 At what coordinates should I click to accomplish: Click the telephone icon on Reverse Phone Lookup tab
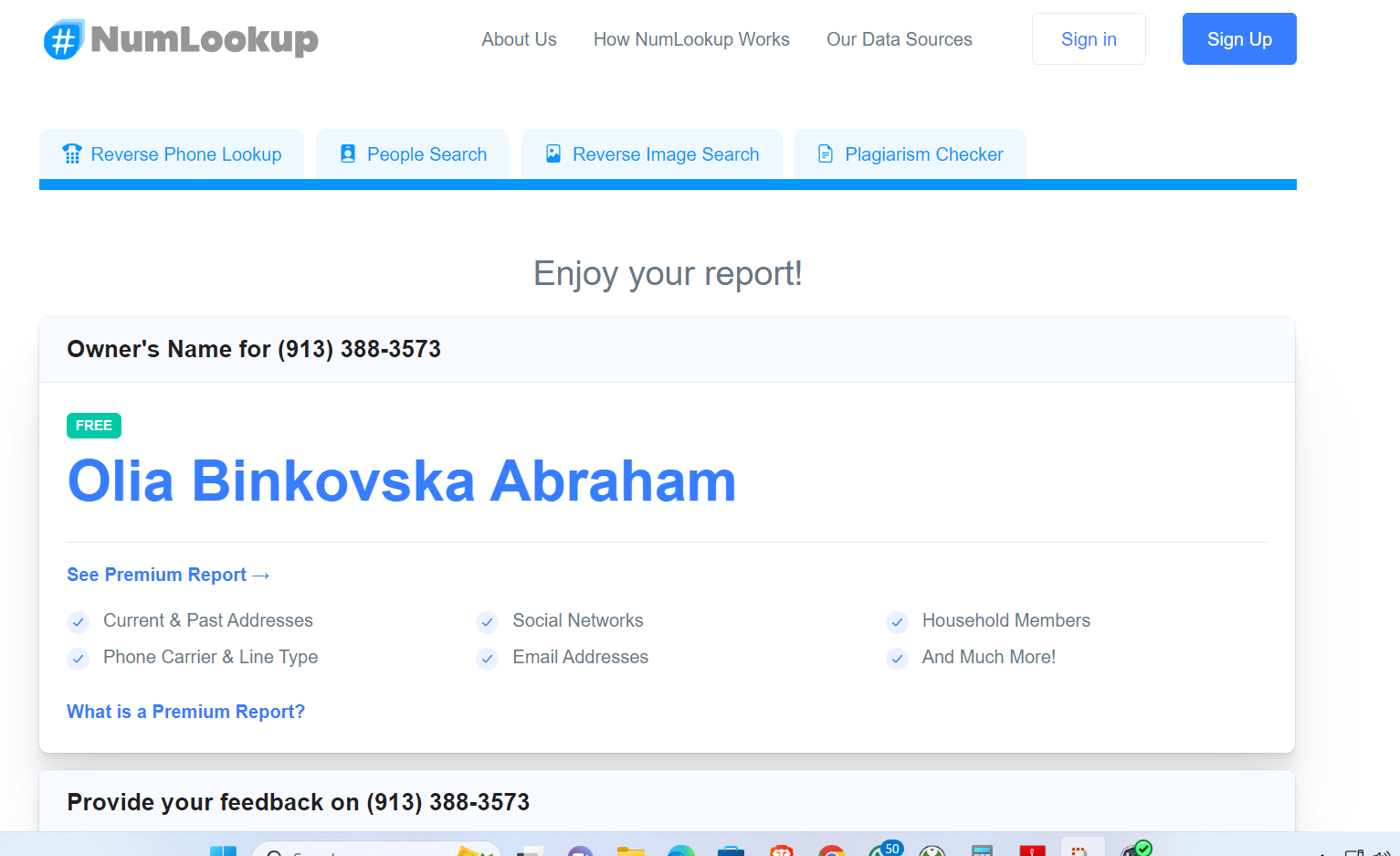coord(72,153)
